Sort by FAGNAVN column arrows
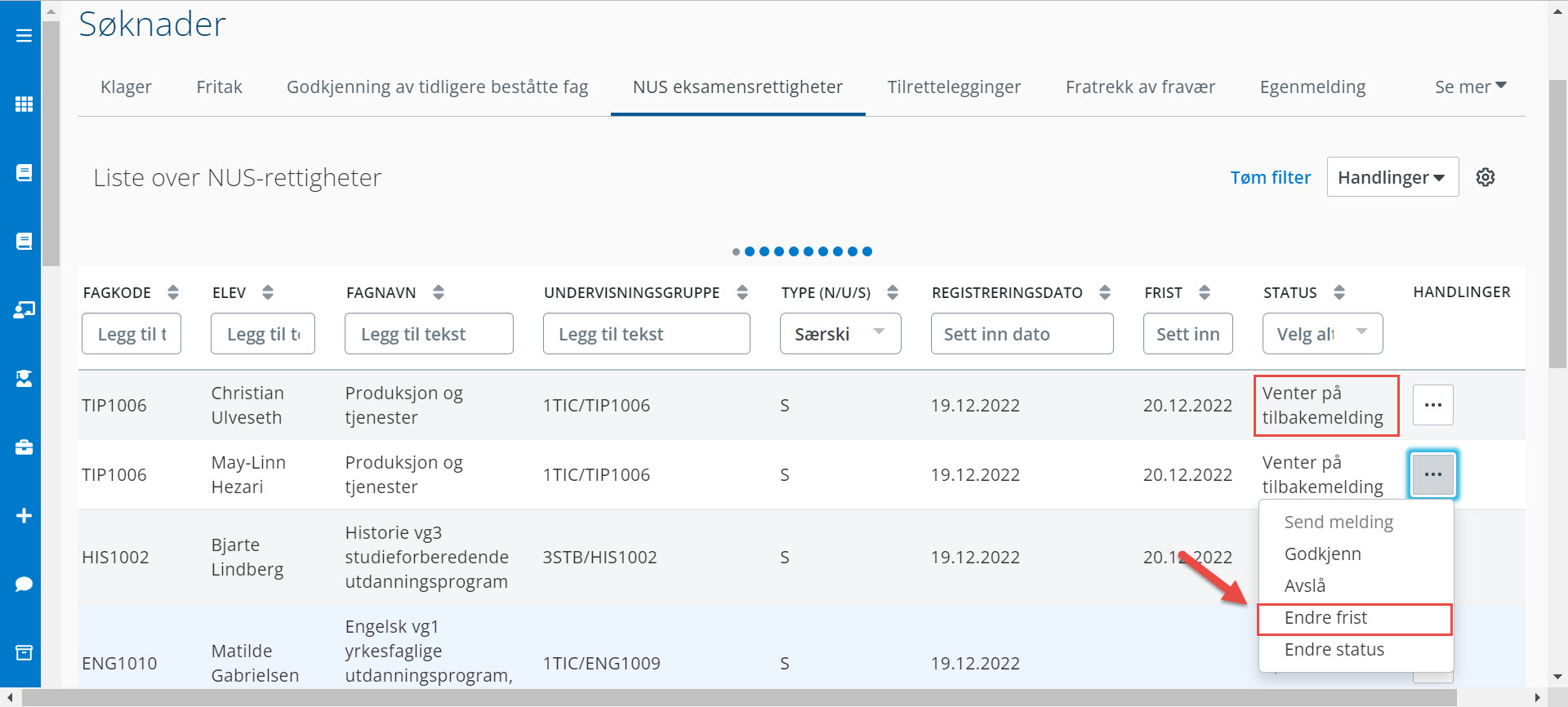Screen dimensions: 1568x707 tap(439, 292)
